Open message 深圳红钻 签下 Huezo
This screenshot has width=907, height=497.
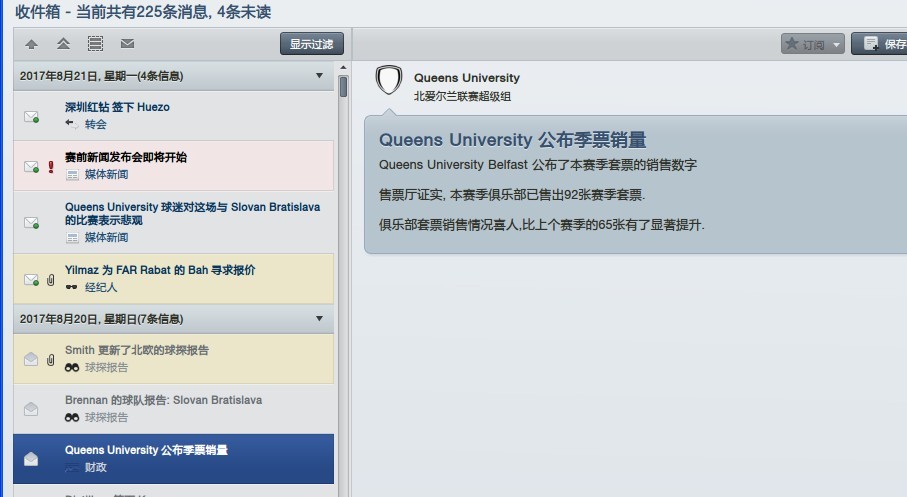pos(174,115)
